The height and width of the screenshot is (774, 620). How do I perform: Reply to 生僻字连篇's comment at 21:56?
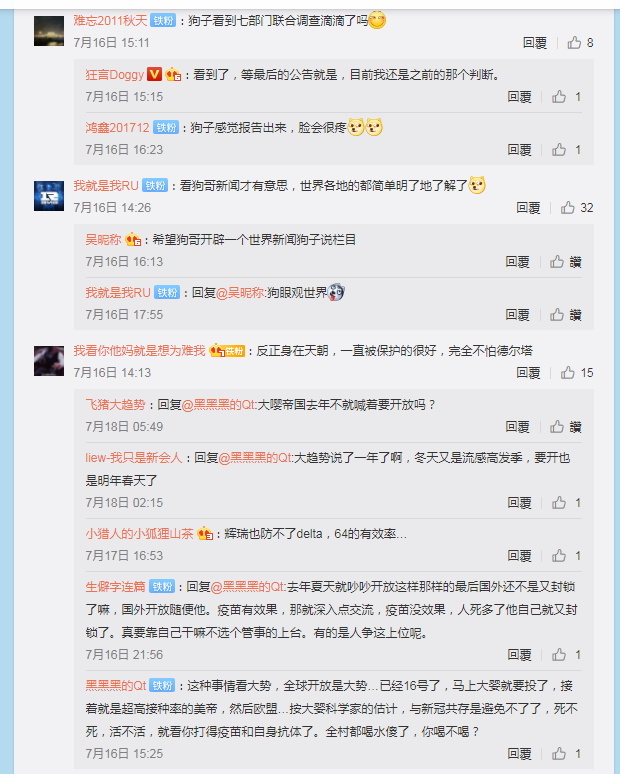(x=519, y=655)
